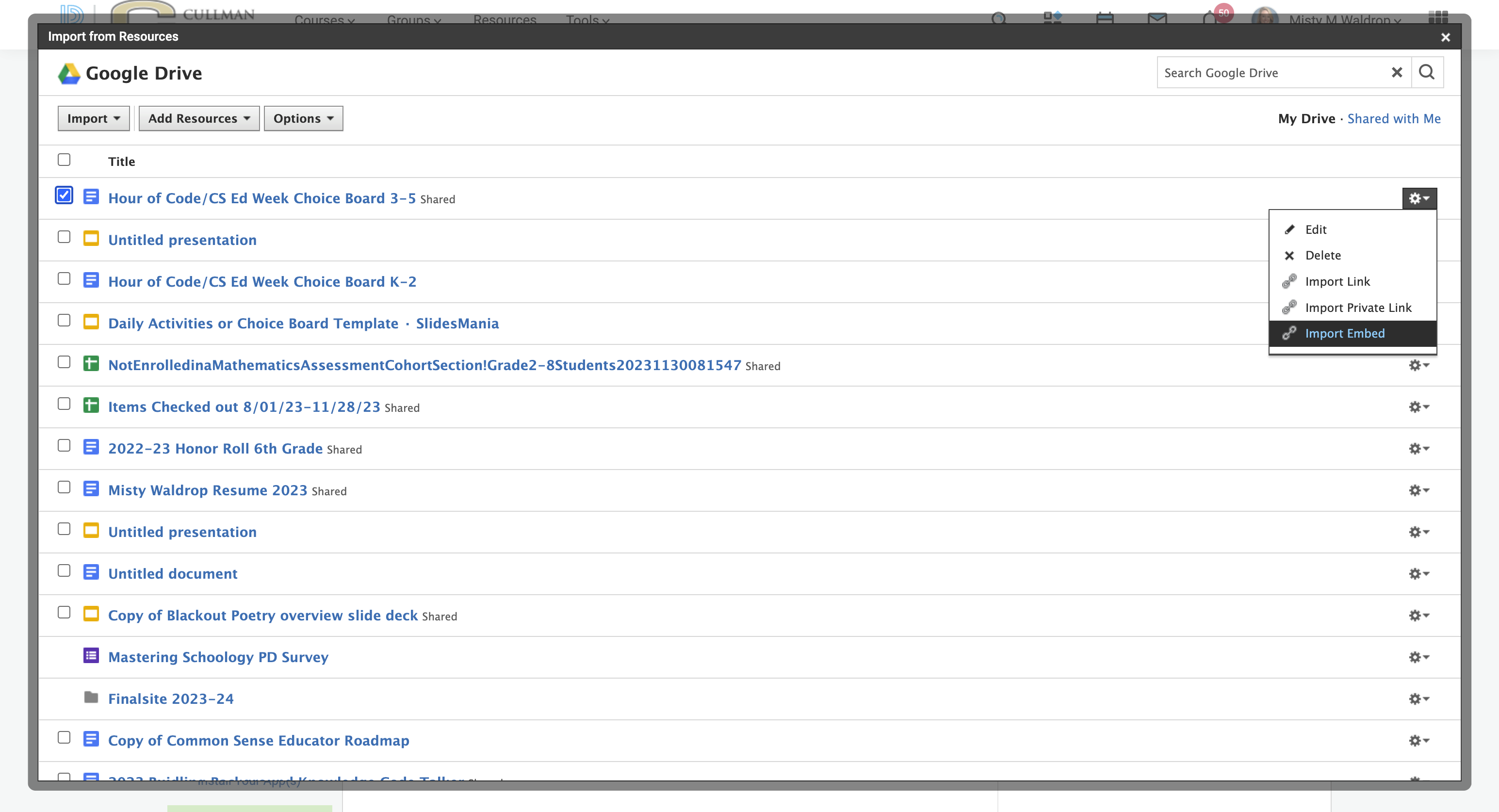This screenshot has height=812, width=1499.
Task: Select Import Embed in the gear menu
Action: point(1352,334)
